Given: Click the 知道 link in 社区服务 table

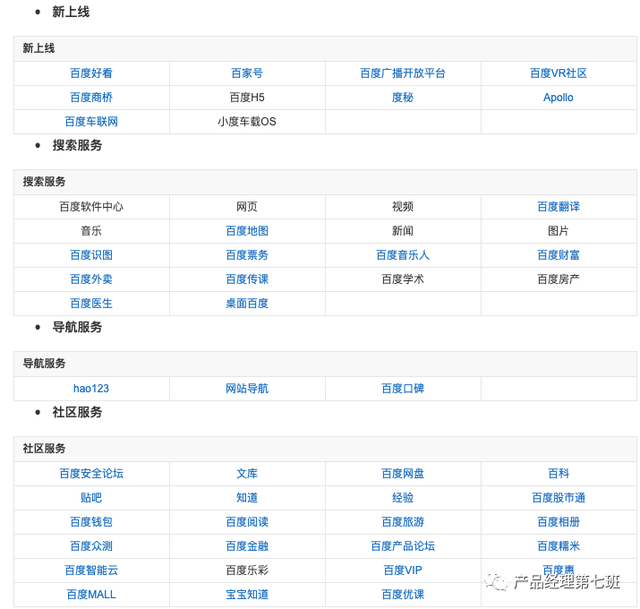Looking at the screenshot, I should pos(247,498).
